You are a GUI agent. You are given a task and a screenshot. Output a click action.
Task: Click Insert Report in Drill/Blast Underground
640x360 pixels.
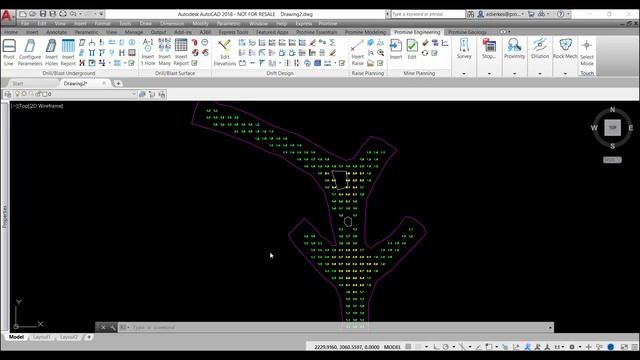click(x=68, y=52)
